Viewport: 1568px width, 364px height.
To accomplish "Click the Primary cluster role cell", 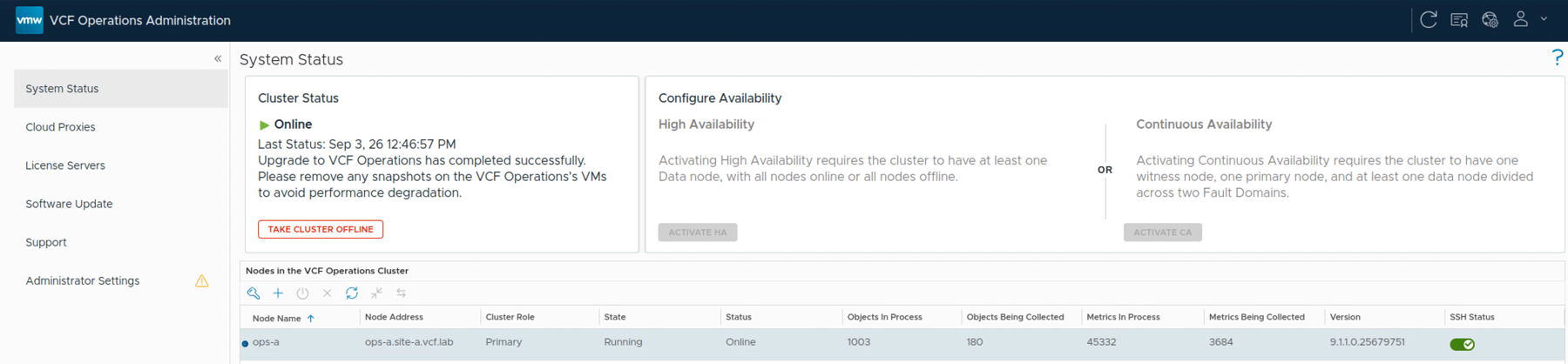I will pyautogui.click(x=504, y=342).
